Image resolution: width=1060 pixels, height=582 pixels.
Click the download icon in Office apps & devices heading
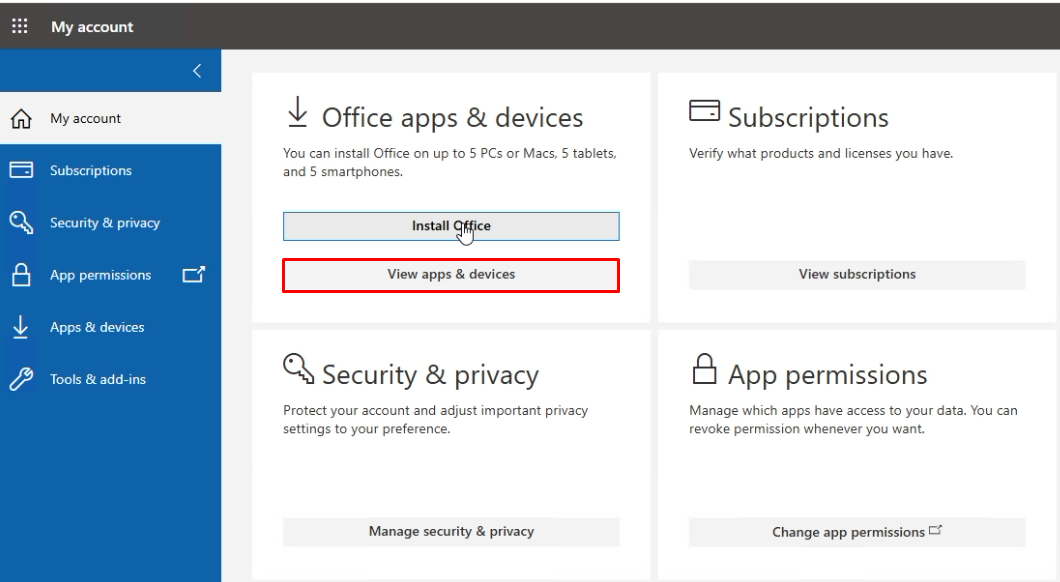point(297,112)
